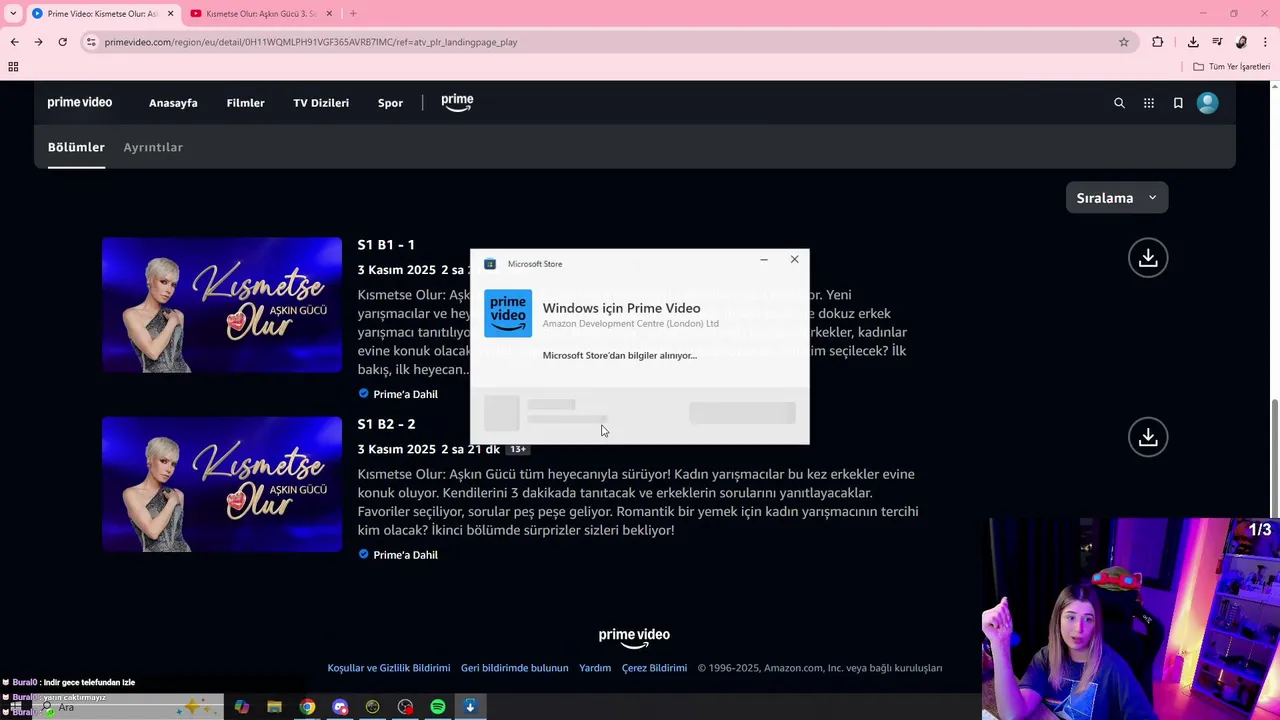
Task: Open Copilot from the taskbar
Action: click(241, 707)
